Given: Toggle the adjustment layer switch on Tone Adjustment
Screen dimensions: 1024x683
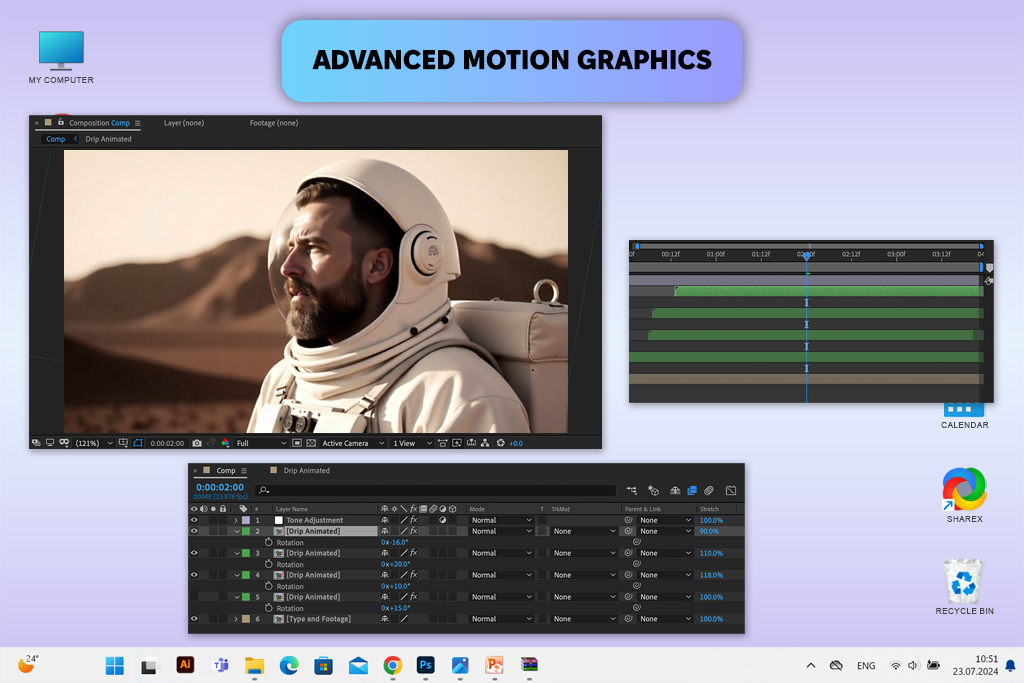Looking at the screenshot, I should 443,520.
